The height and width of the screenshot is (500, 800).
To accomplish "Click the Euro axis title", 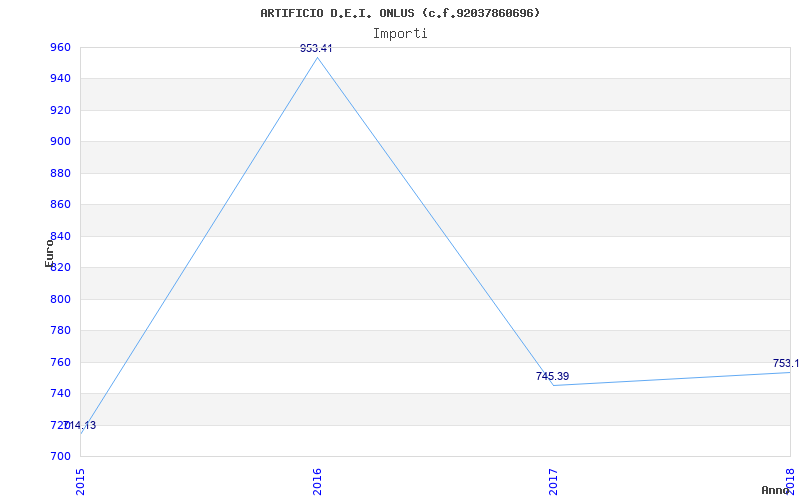I will tap(49, 253).
